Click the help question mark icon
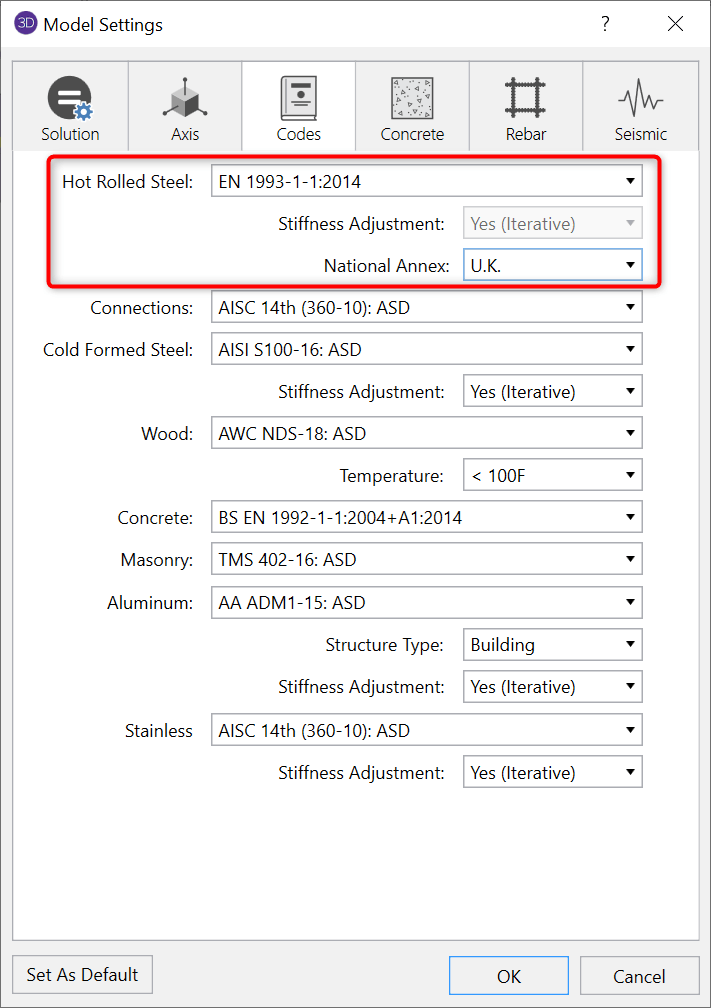This screenshot has width=711, height=1008. coord(605,24)
